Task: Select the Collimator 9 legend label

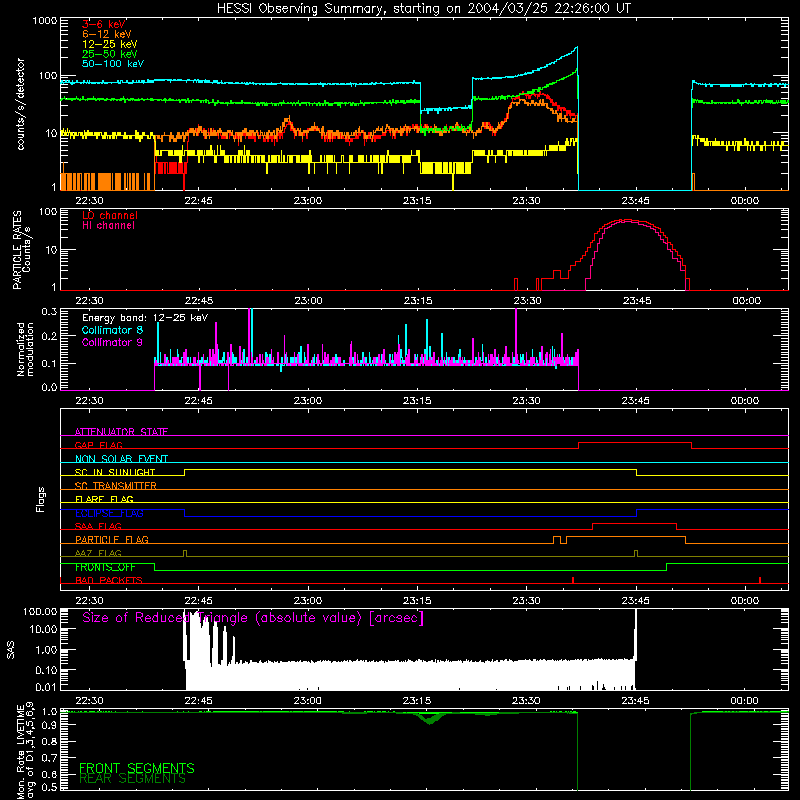Action: click(112, 342)
